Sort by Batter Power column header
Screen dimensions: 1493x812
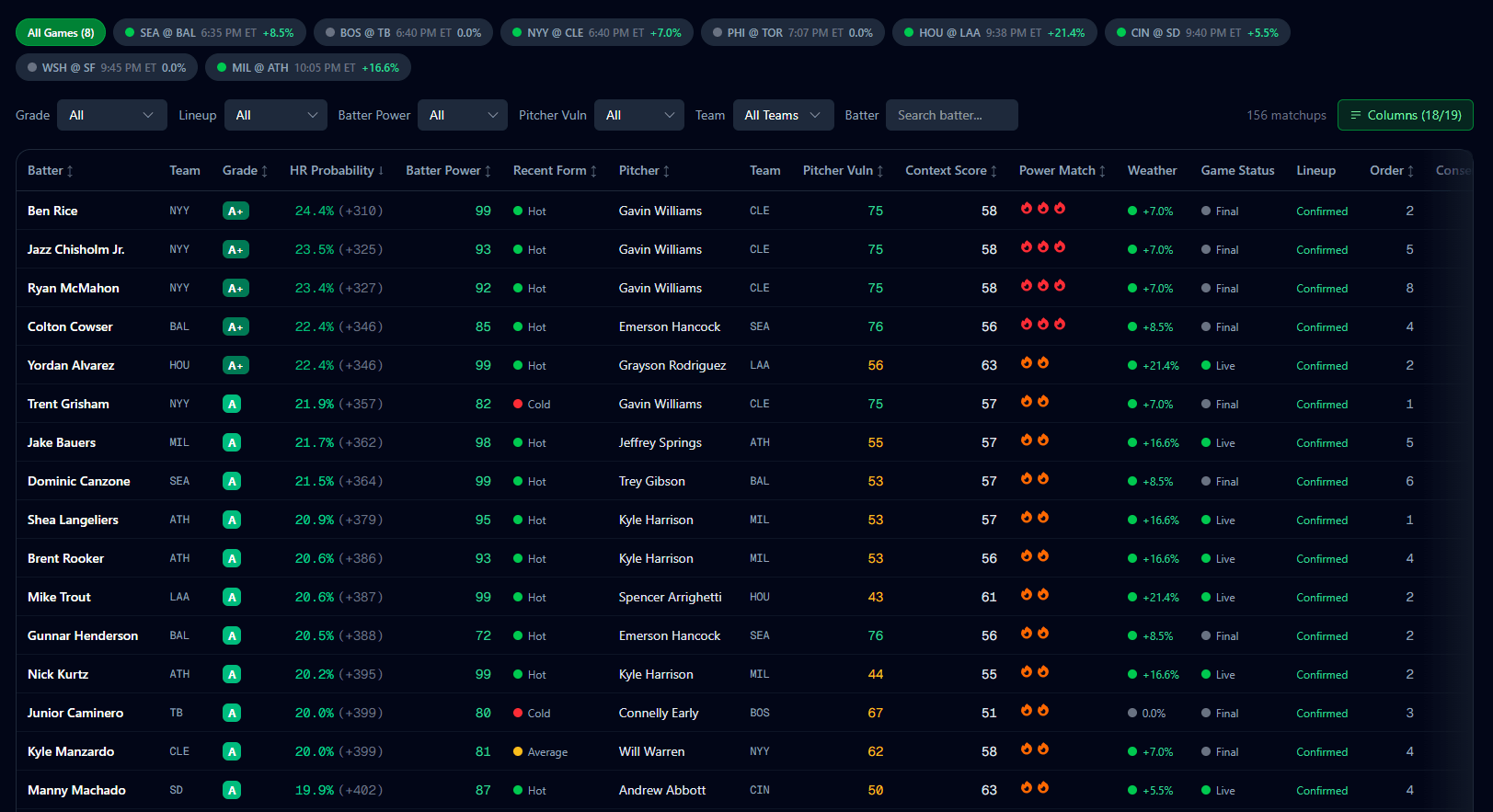(449, 170)
